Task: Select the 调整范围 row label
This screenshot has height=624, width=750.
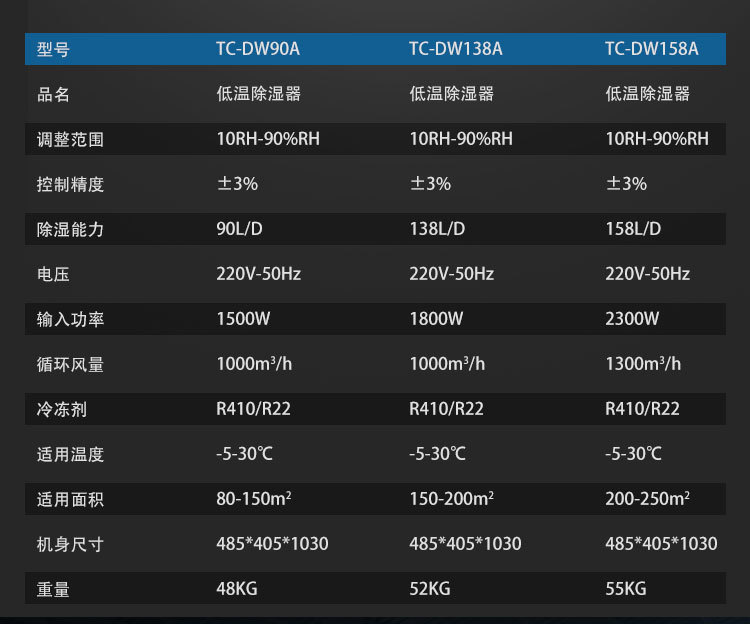Action: [70, 139]
